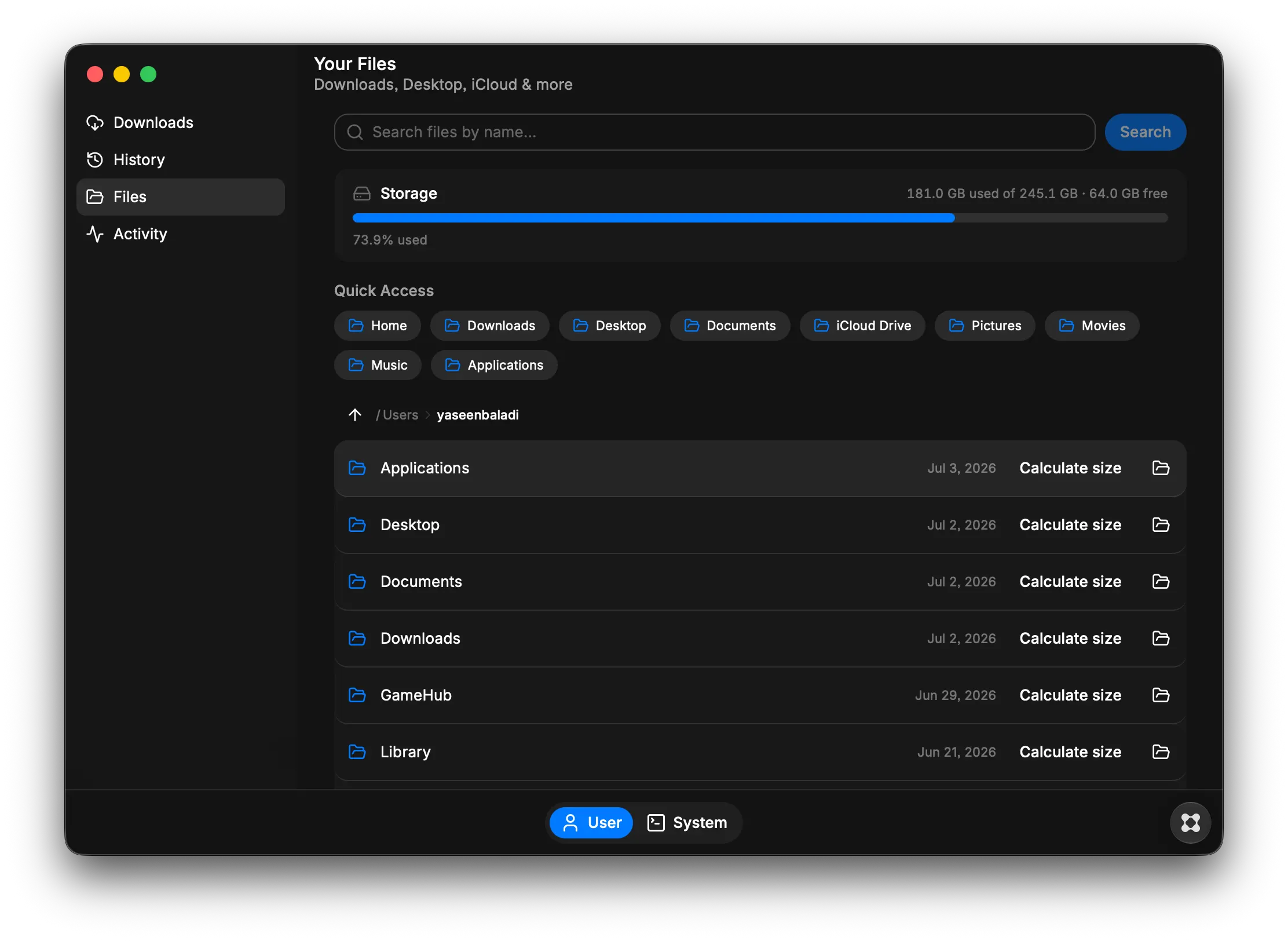This screenshot has width=1288, height=941.
Task: Calculate size of Desktop folder
Action: point(1070,525)
